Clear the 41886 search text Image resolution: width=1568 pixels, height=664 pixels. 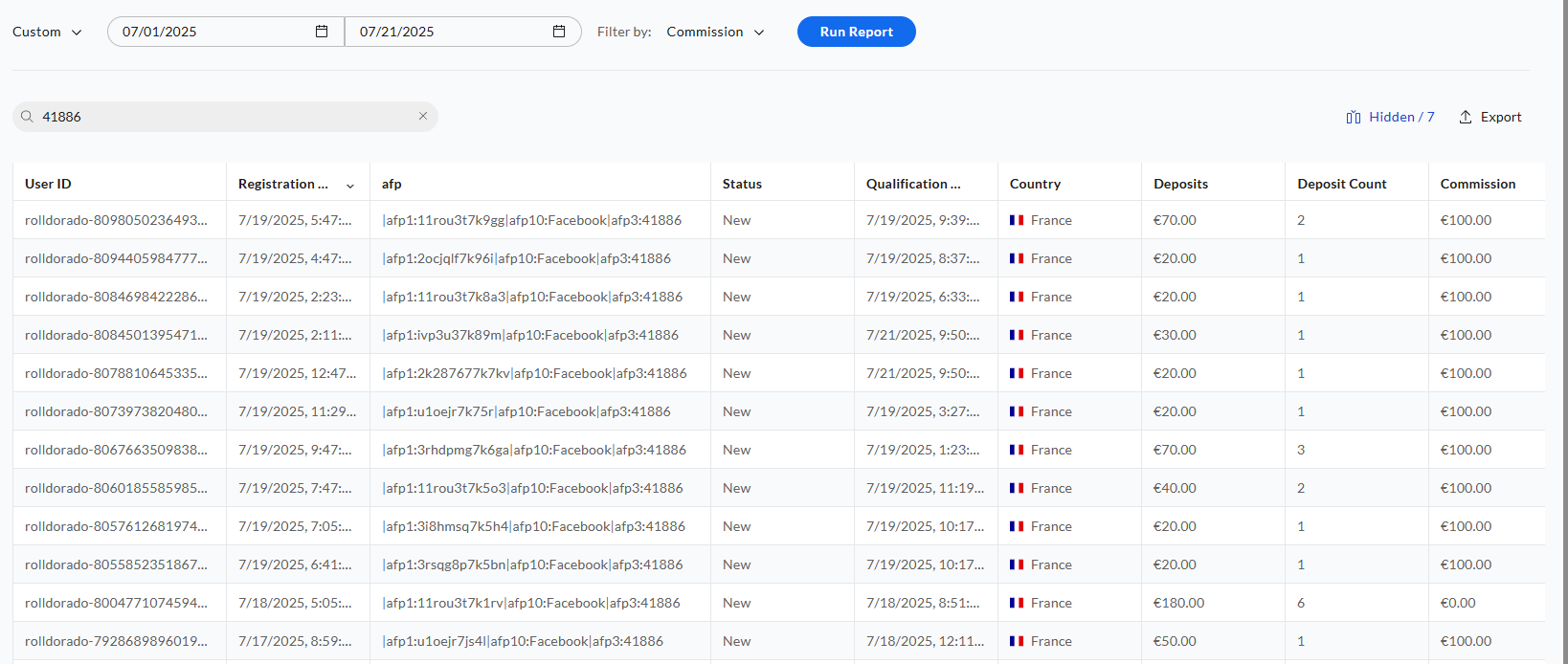click(423, 116)
